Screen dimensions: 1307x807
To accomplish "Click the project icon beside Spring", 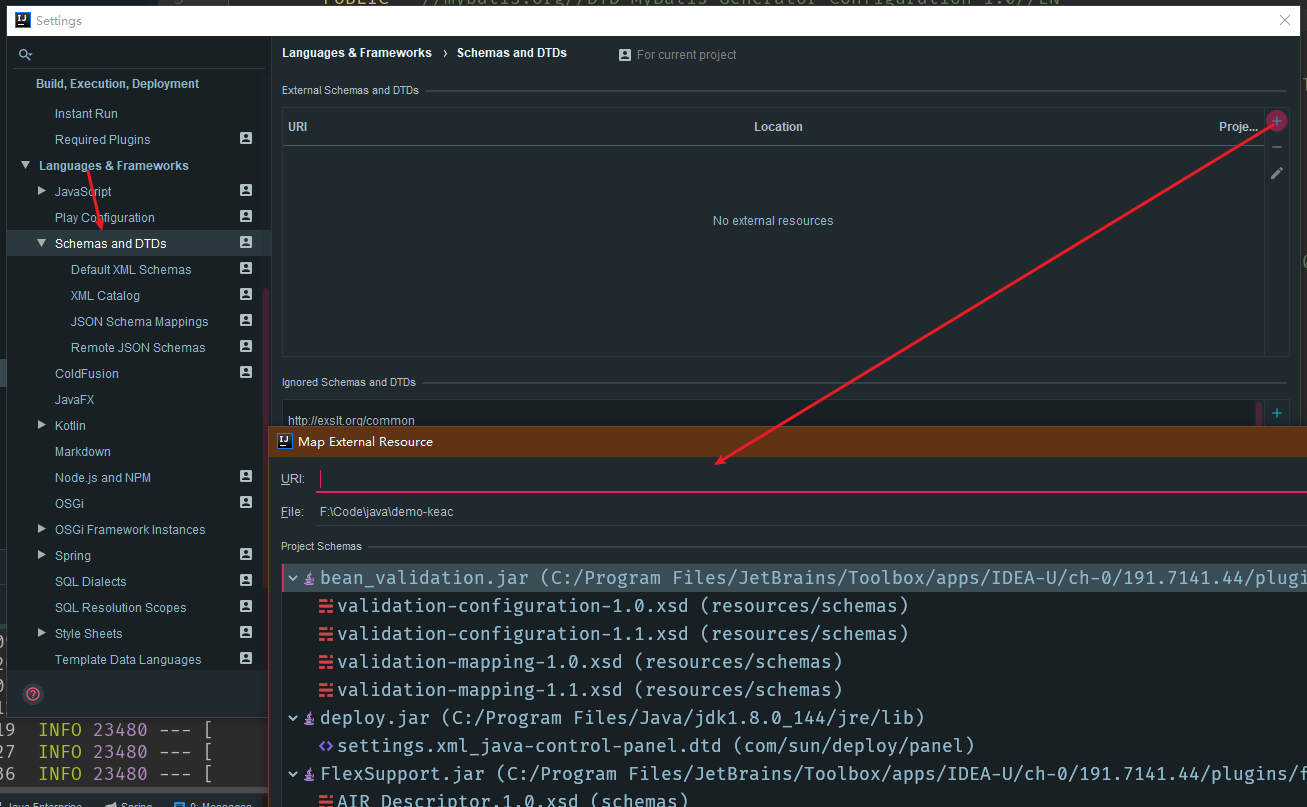I will click(246, 554).
